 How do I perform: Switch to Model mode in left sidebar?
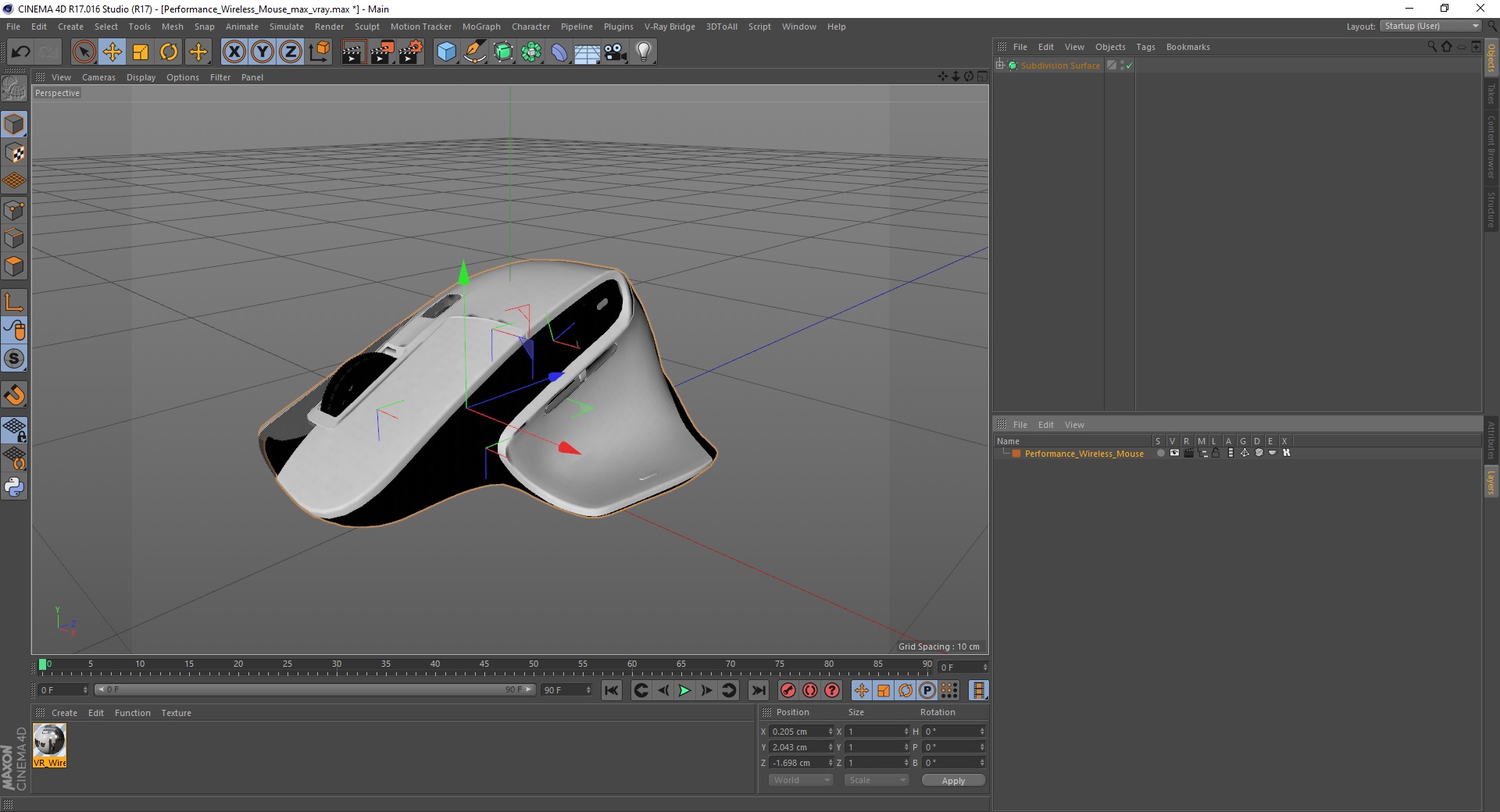pyautogui.click(x=14, y=124)
